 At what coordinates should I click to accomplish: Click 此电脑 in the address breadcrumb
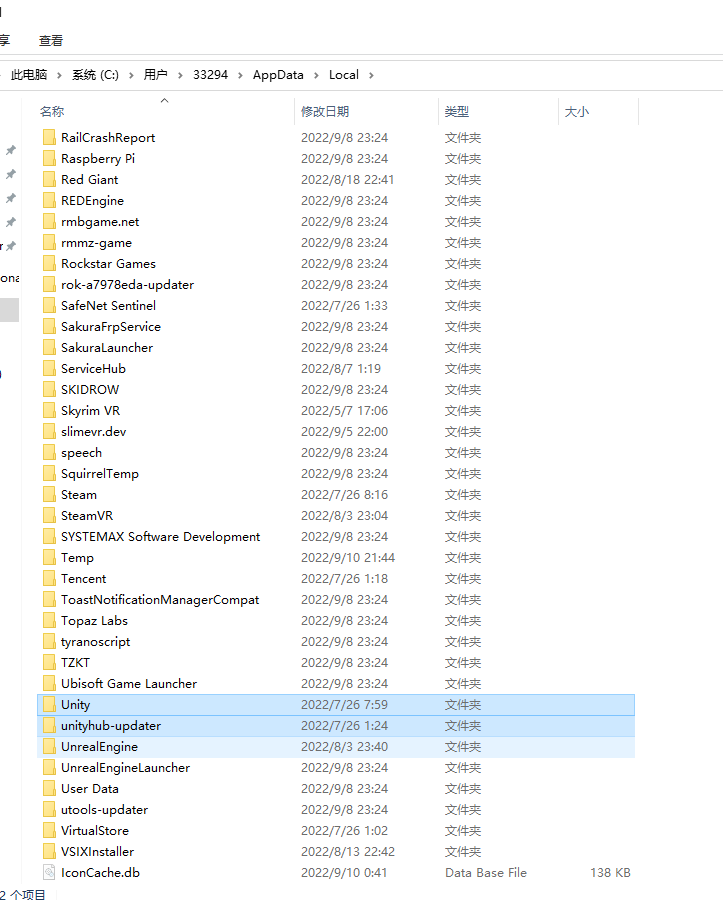pyautogui.click(x=29, y=75)
